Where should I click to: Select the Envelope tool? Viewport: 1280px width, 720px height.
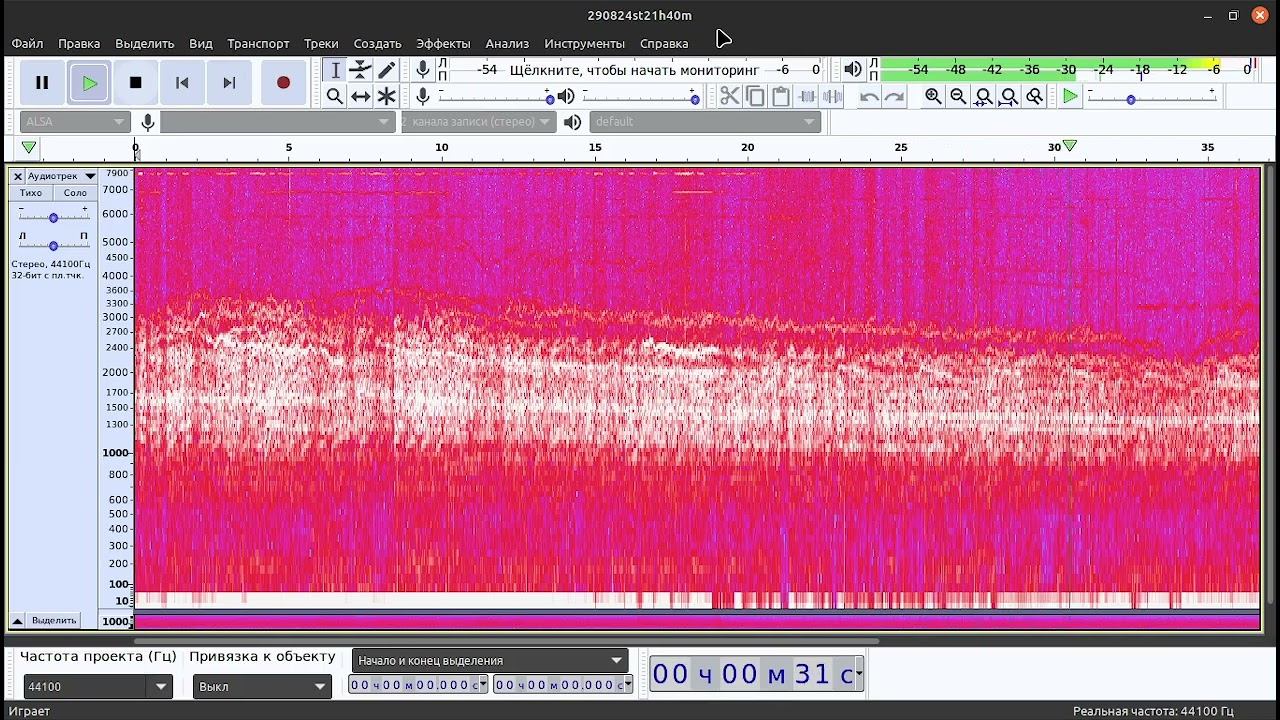360,70
